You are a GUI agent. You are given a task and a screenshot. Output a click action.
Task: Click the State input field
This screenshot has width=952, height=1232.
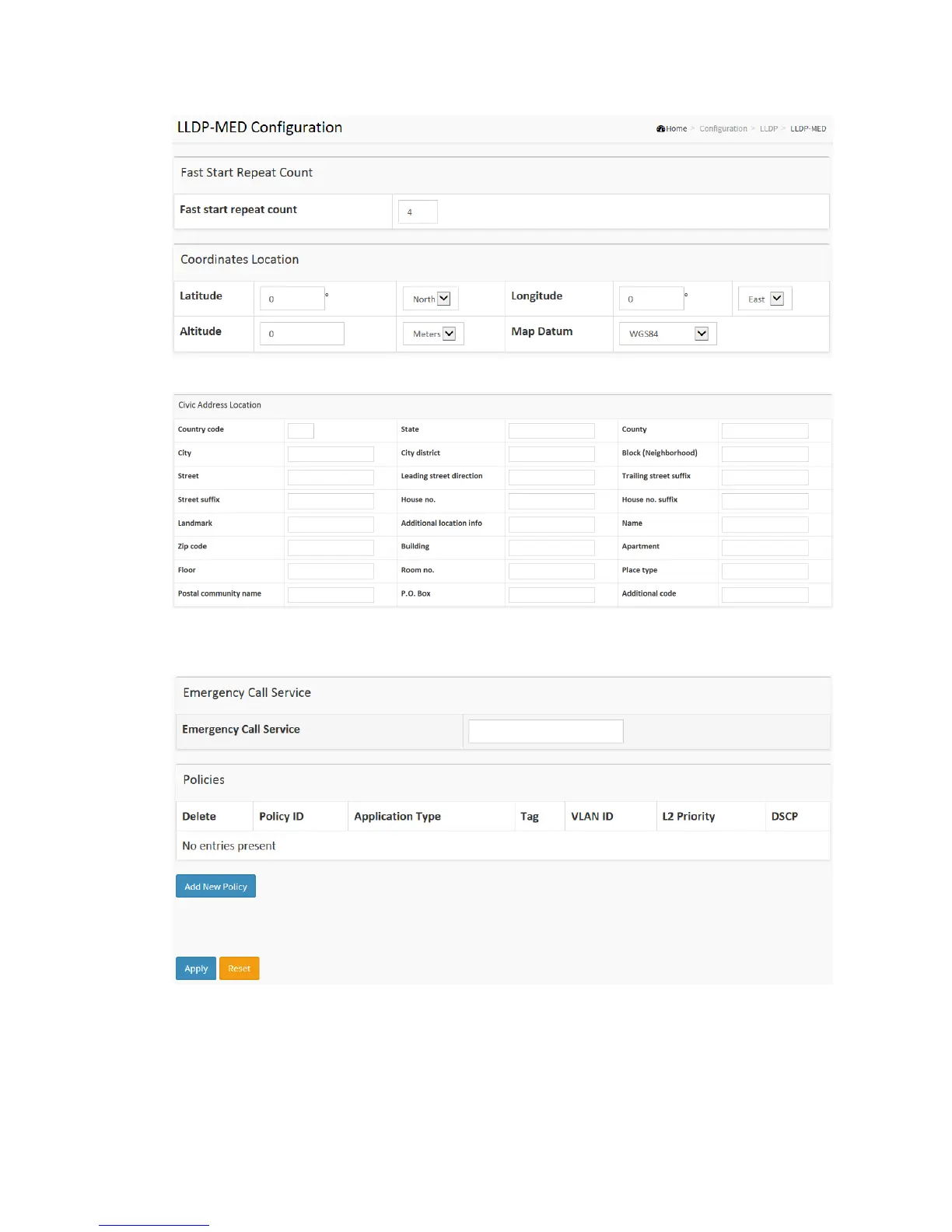551,431
